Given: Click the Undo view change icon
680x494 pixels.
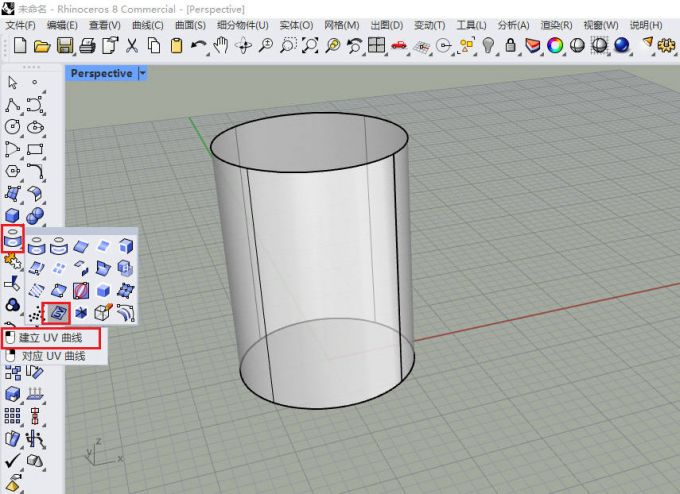Looking at the screenshot, I should (x=355, y=46).
